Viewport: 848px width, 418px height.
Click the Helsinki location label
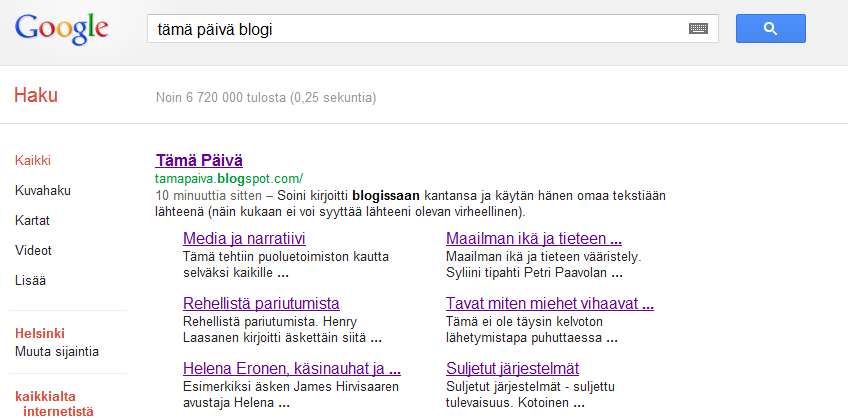pyautogui.click(x=40, y=333)
